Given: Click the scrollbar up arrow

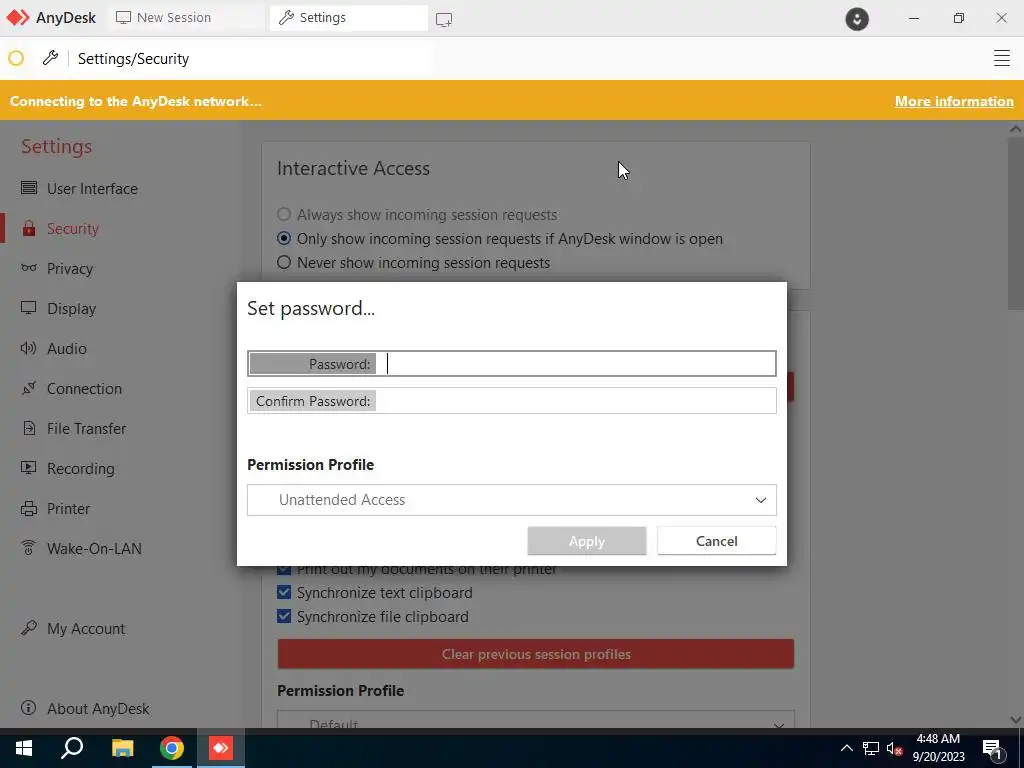Looking at the screenshot, I should coord(1015,129).
